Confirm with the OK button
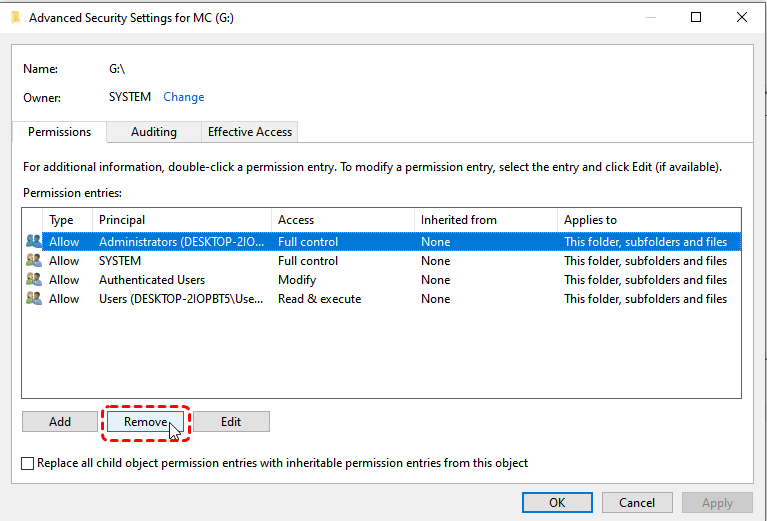 tap(557, 502)
